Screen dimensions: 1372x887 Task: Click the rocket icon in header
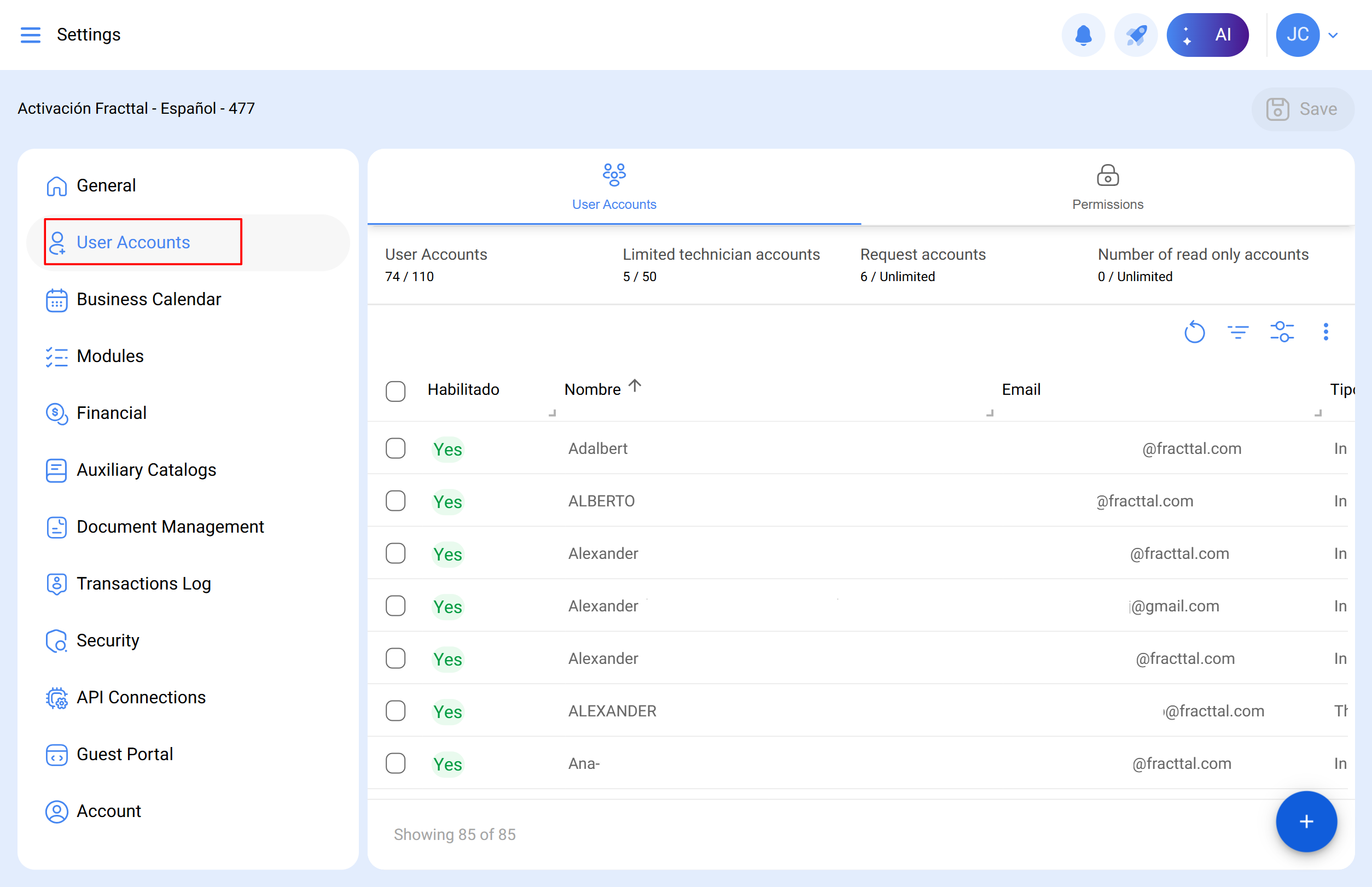tap(1135, 34)
